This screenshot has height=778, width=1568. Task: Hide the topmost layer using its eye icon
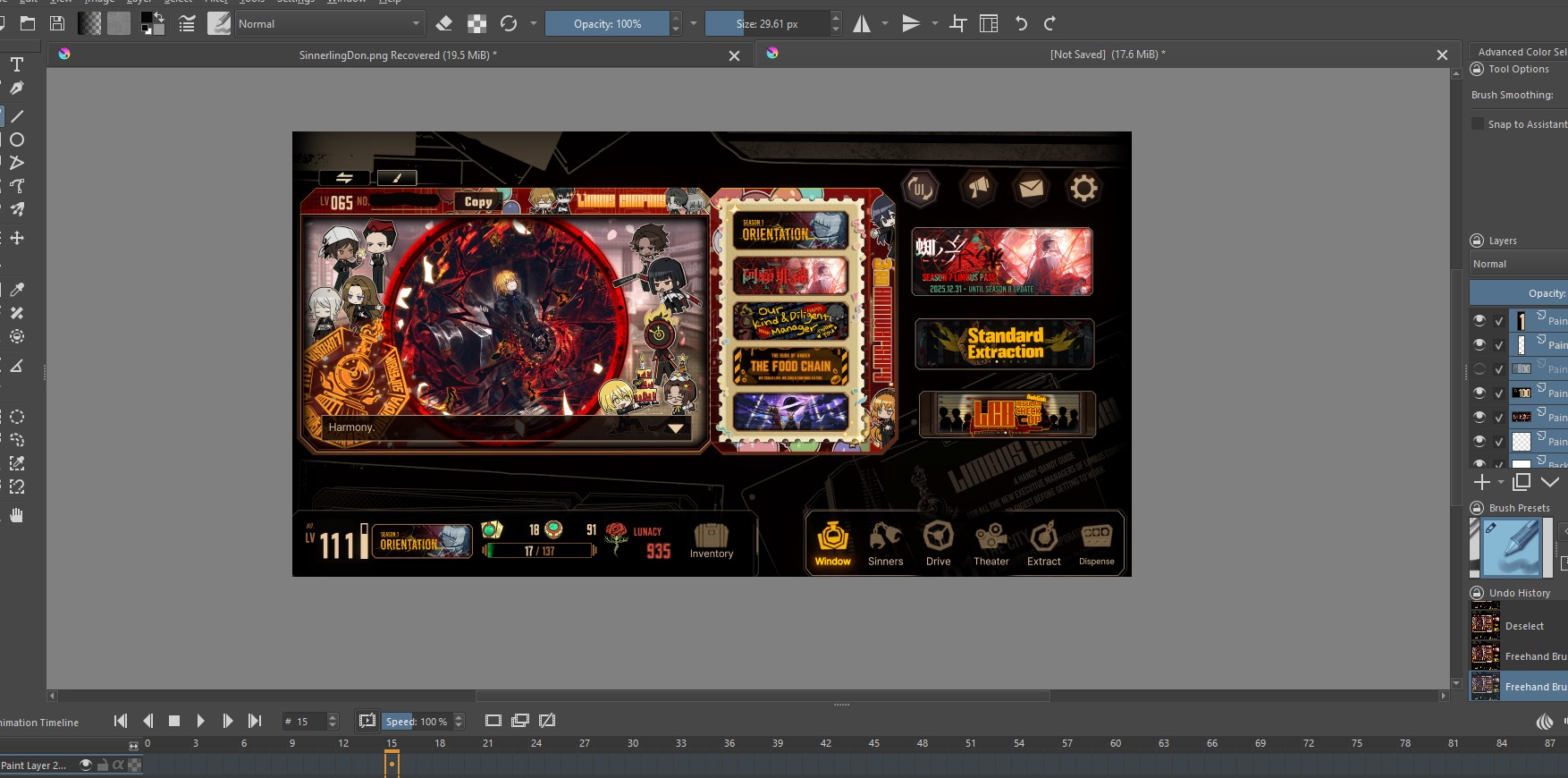click(1479, 320)
